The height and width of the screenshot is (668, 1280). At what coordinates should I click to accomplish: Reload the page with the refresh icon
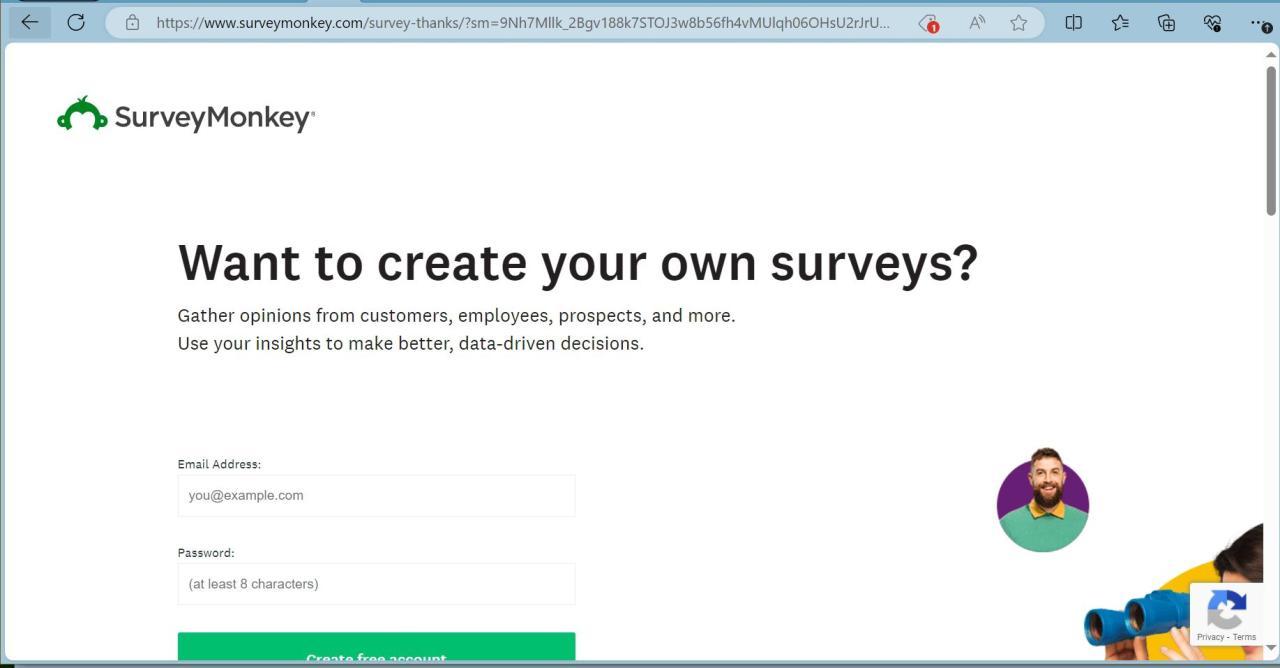tap(76, 22)
